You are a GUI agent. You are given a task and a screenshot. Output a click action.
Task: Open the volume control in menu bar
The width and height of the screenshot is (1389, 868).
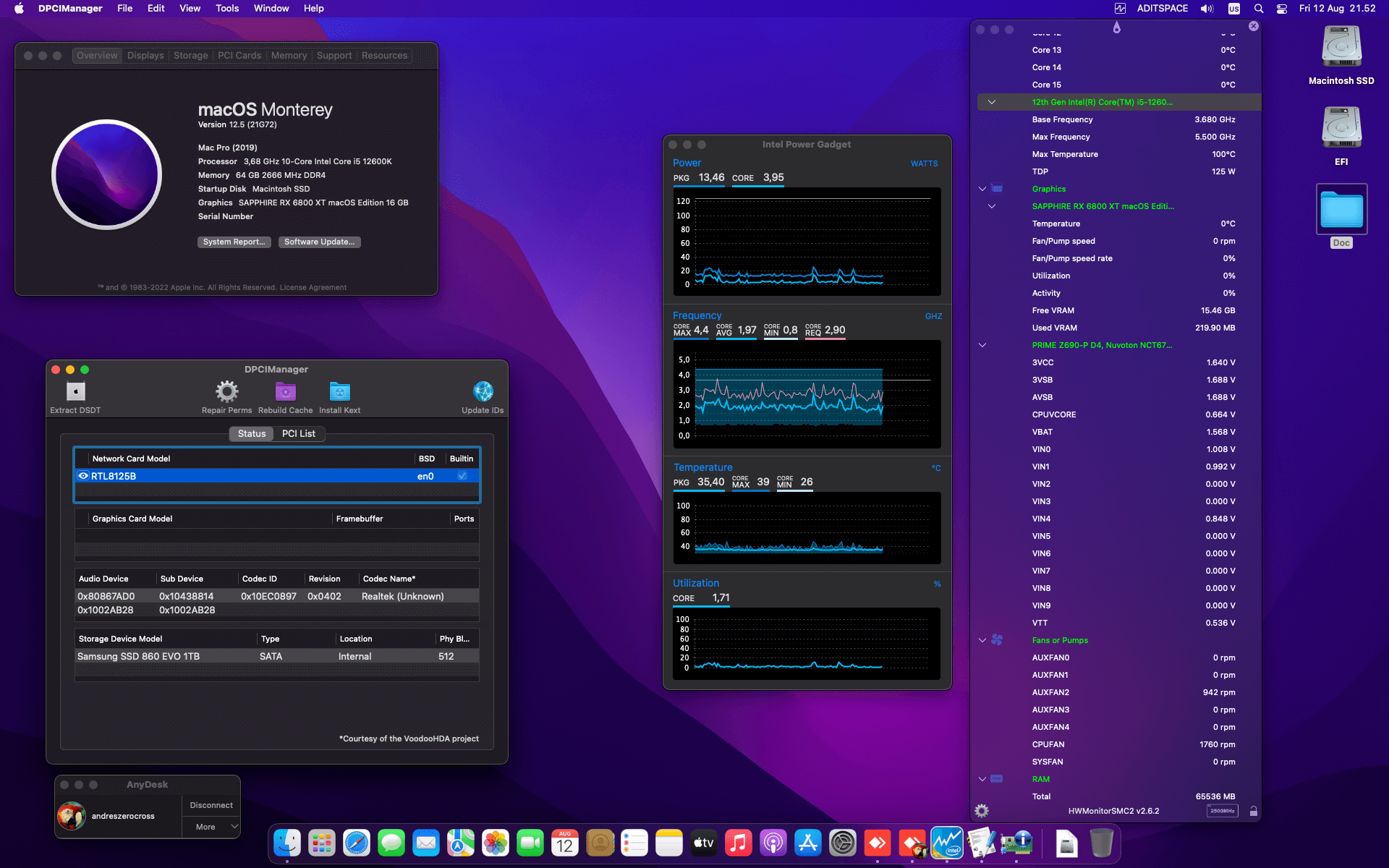[x=1207, y=9]
